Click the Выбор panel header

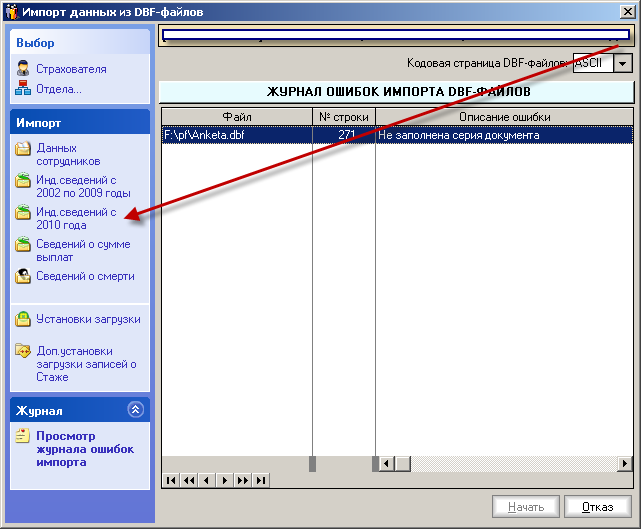80,42
